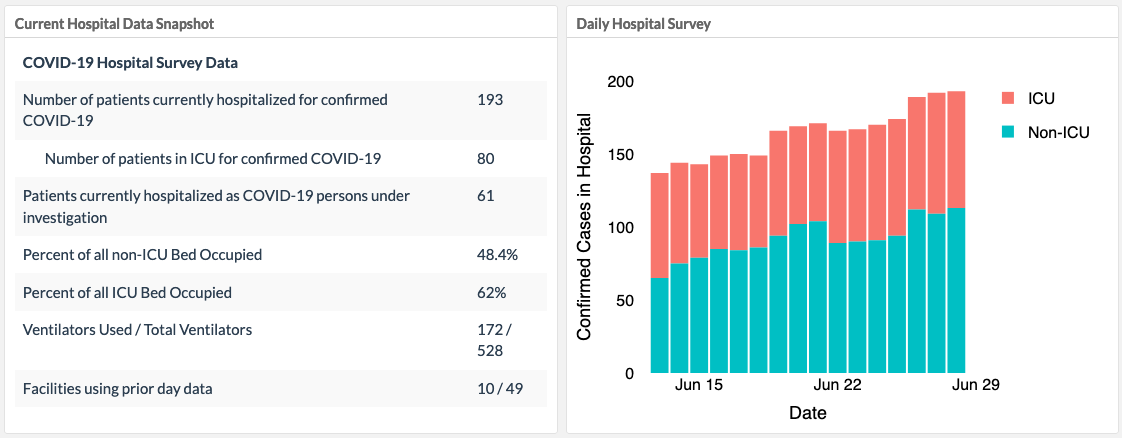Screen dimensions: 1122x438
Task: Click the Confirmed Cases in Hospital axis title
Action: (585, 227)
